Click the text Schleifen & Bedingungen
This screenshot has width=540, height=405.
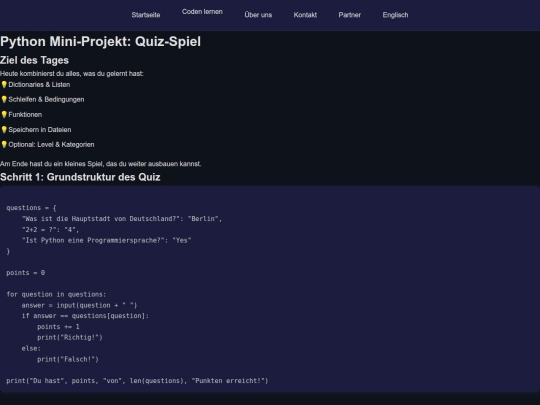(46, 99)
